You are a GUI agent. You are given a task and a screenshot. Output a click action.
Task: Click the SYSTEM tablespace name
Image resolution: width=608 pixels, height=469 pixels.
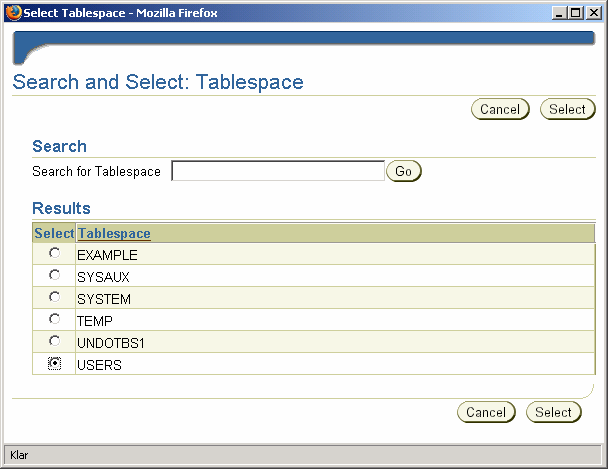pyautogui.click(x=104, y=299)
